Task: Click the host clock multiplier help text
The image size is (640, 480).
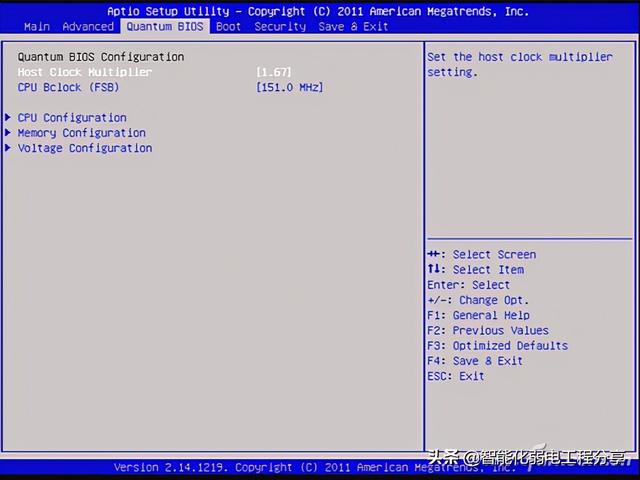Action: click(520, 64)
